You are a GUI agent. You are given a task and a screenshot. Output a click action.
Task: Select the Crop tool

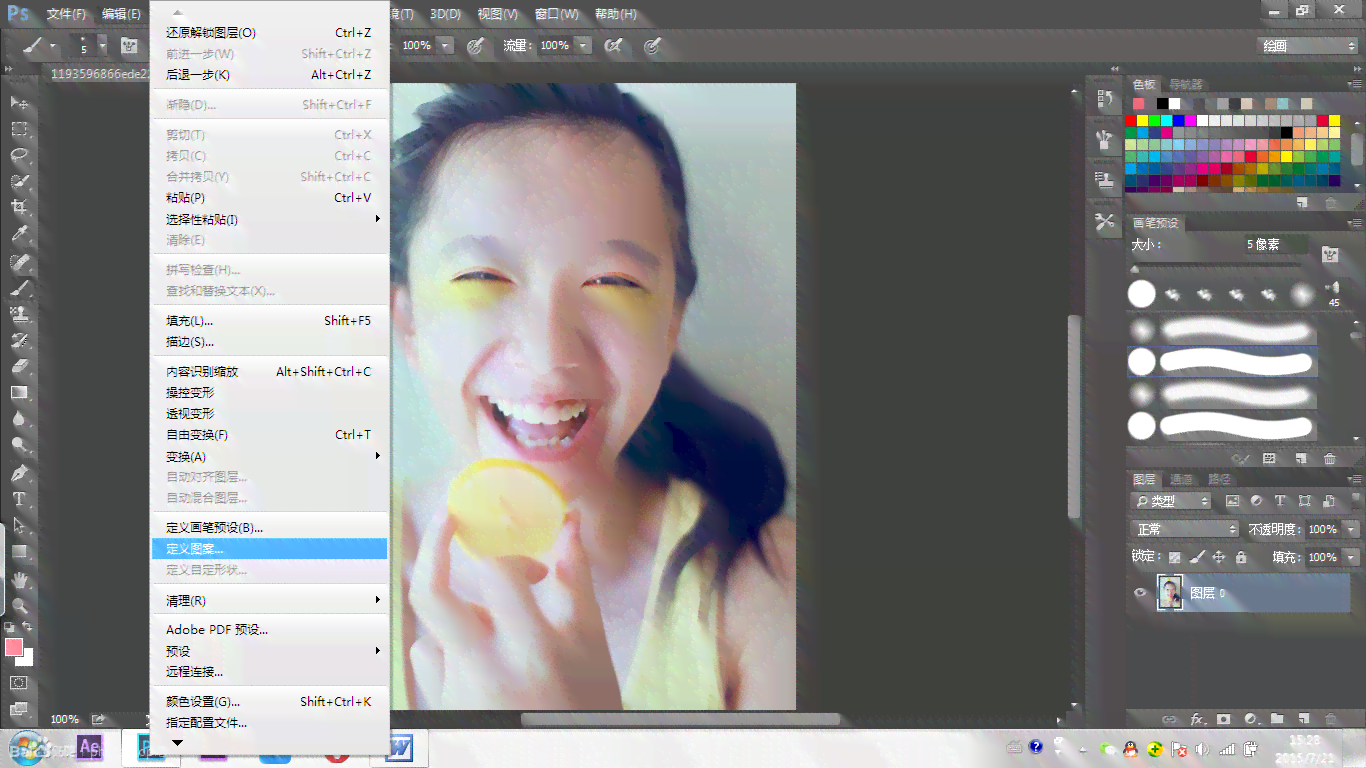(x=19, y=208)
